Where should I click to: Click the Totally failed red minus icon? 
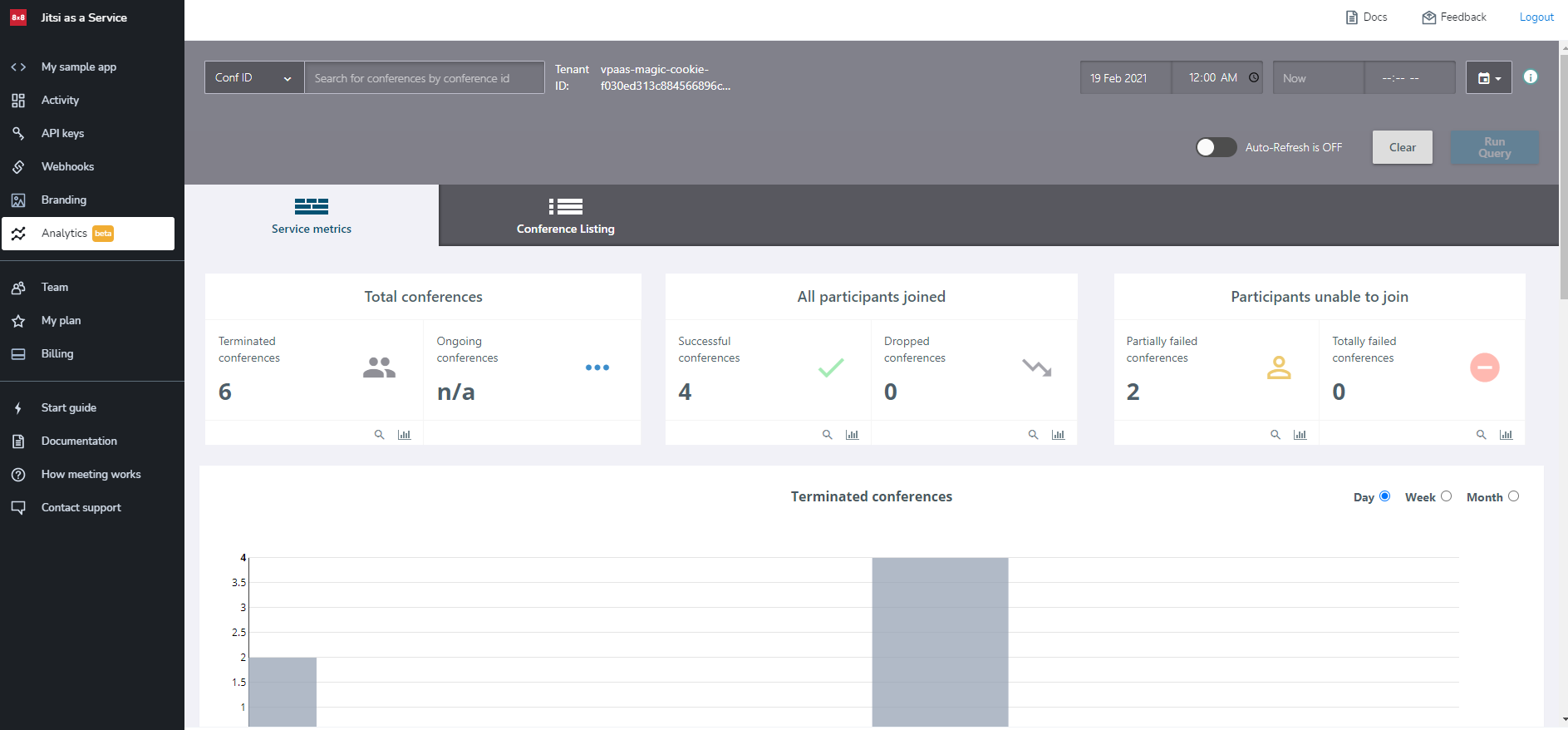pos(1485,367)
